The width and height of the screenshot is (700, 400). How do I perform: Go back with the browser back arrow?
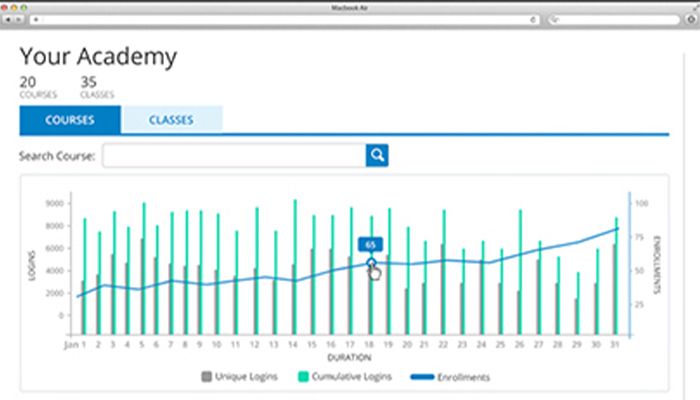(x=8, y=20)
